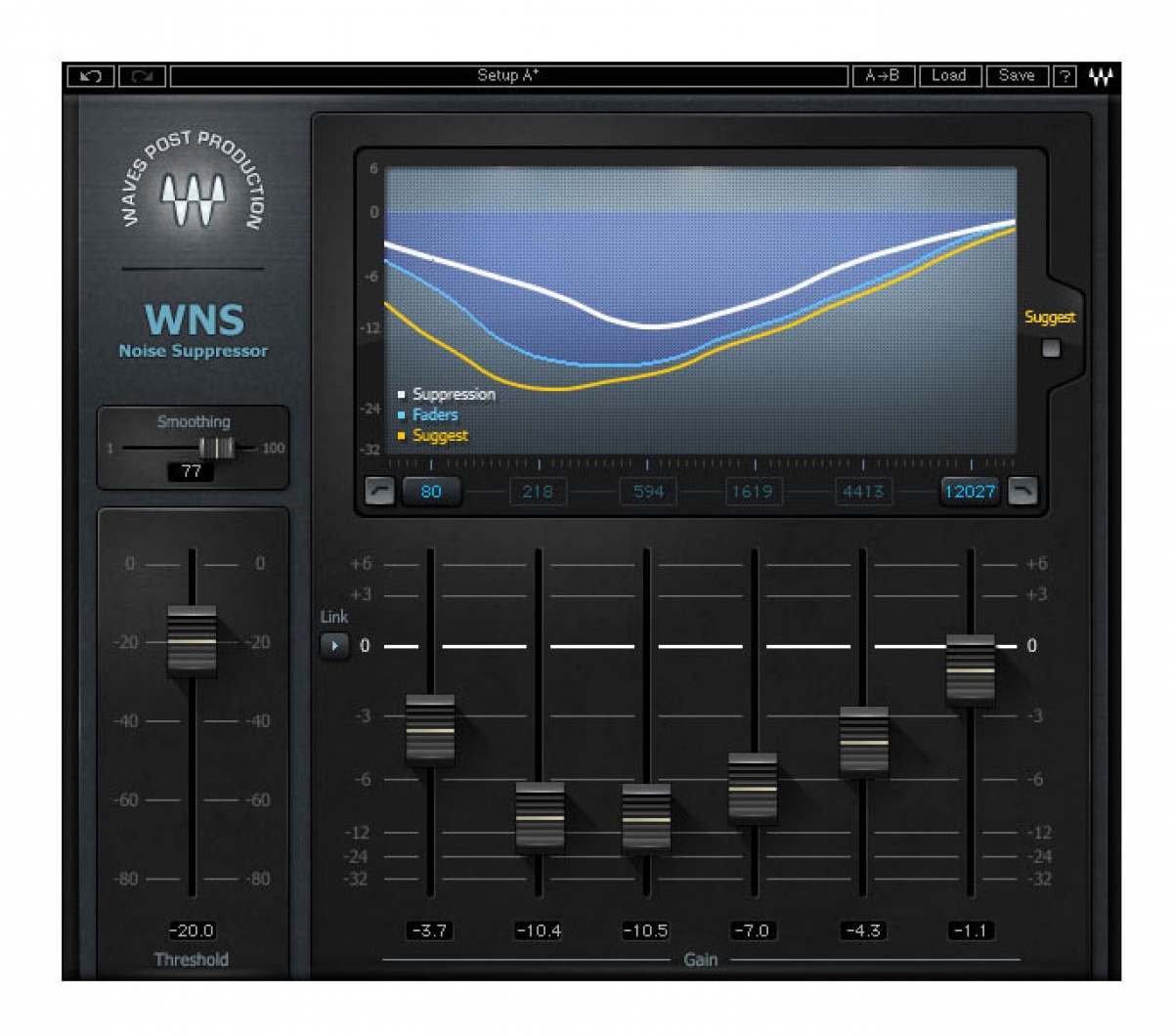Click the Load button
The width and height of the screenshot is (1173, 1036).
pos(949,75)
